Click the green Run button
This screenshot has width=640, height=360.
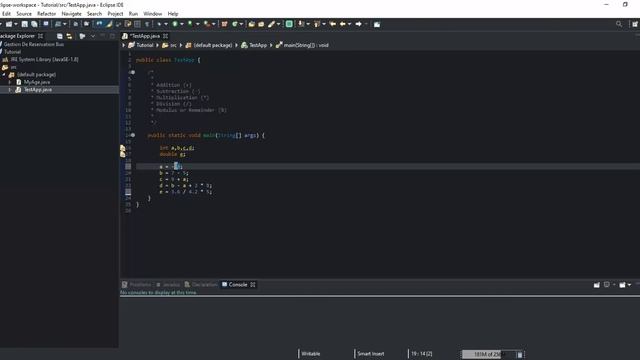[x=175, y=24]
